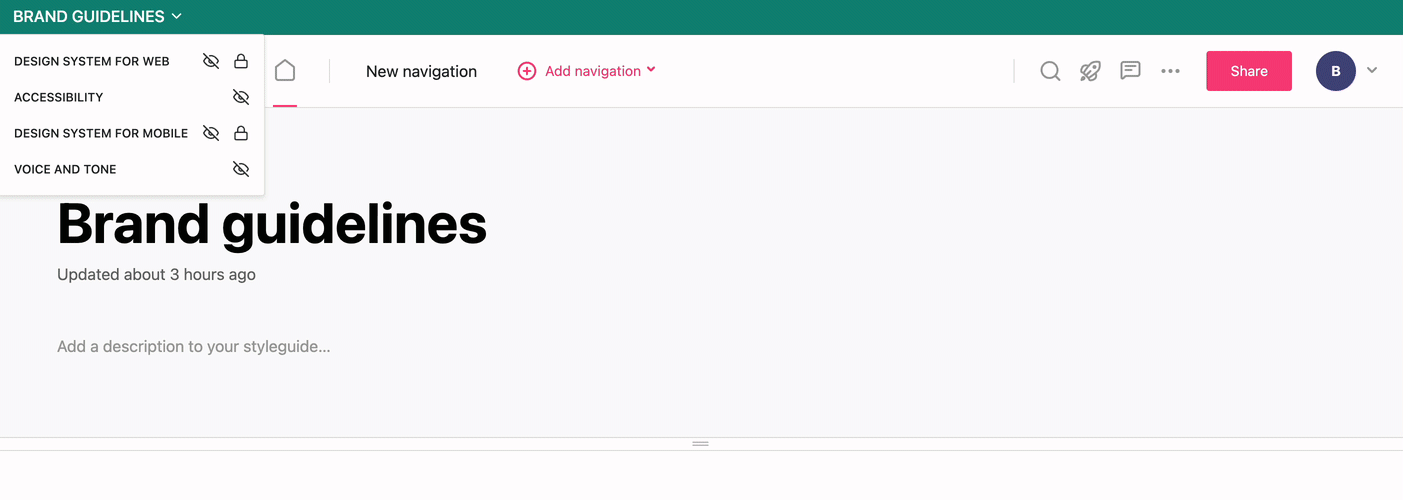1403x500 pixels.
Task: Click the 'Updated about 3 hours ago' text
Action: pyautogui.click(x=156, y=274)
